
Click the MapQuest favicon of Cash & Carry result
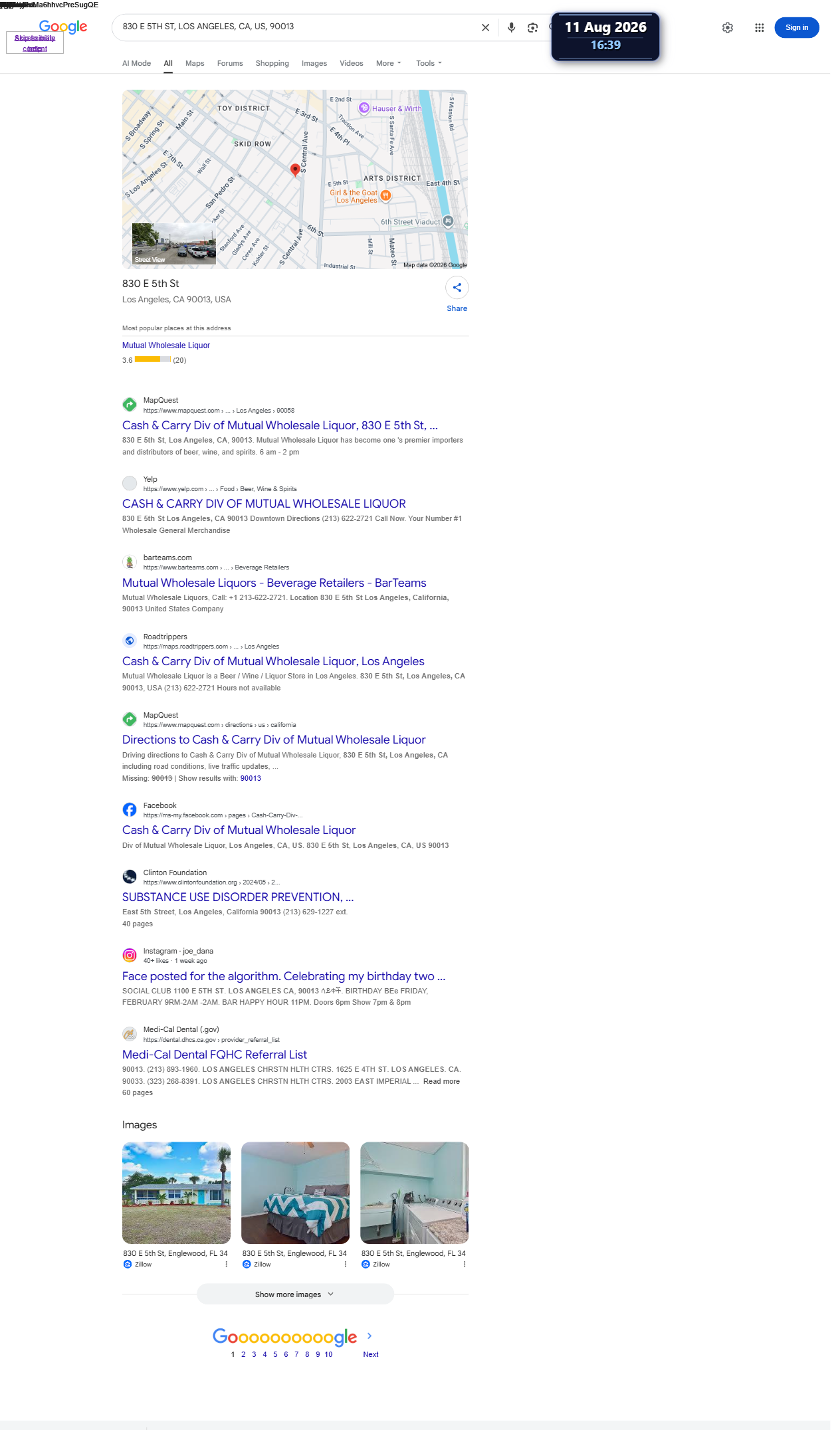click(130, 405)
